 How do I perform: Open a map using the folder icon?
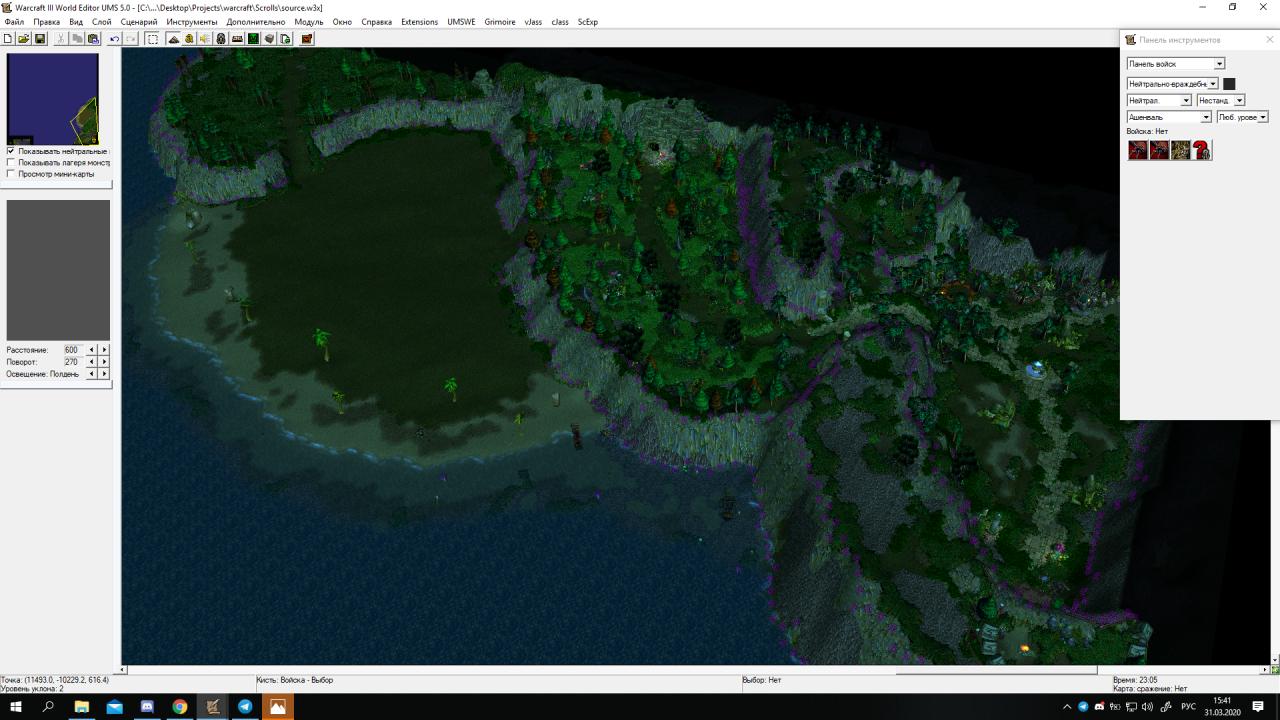click(x=24, y=39)
